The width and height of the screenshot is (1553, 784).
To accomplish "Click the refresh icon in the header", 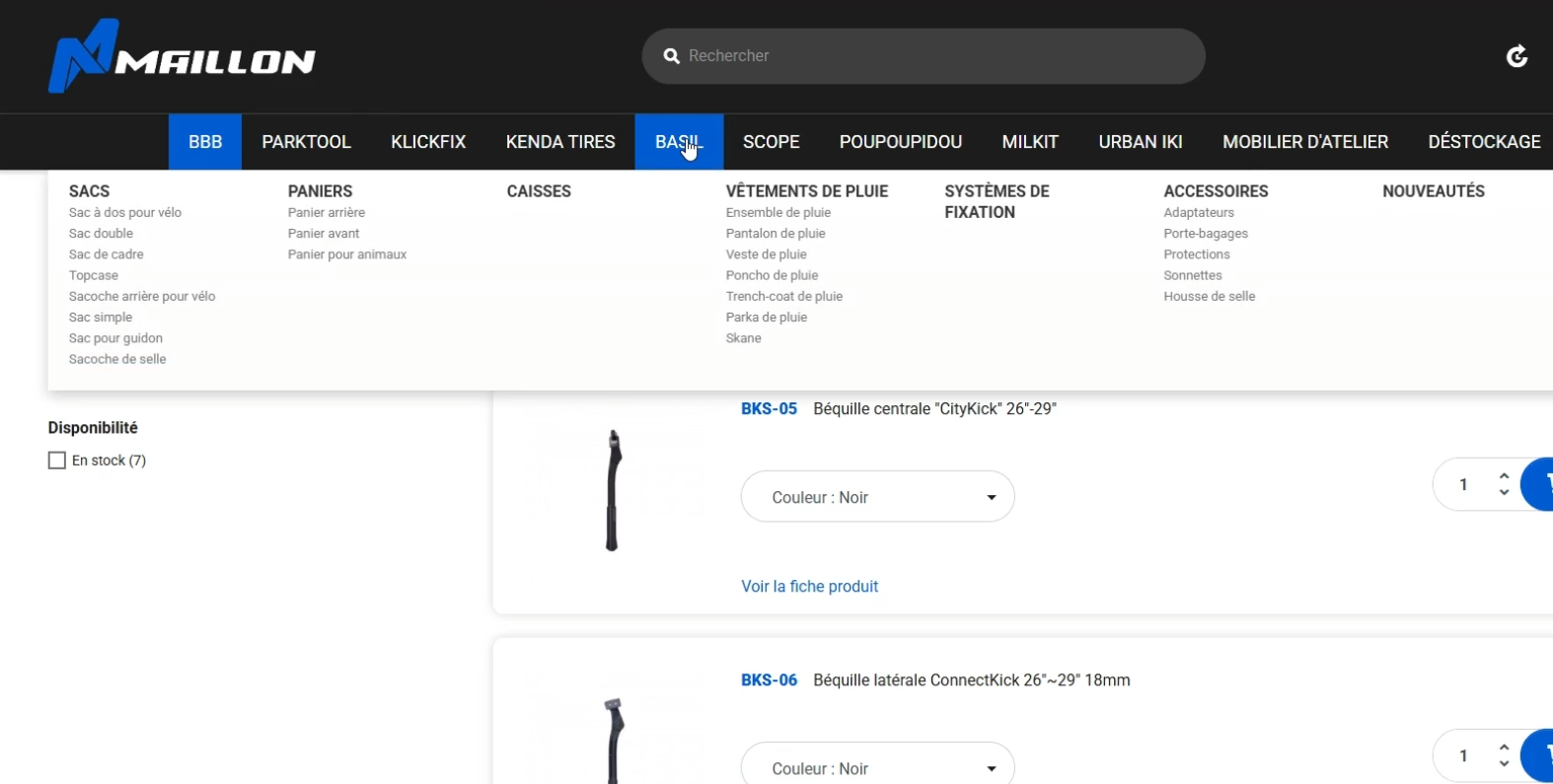I will (x=1517, y=56).
